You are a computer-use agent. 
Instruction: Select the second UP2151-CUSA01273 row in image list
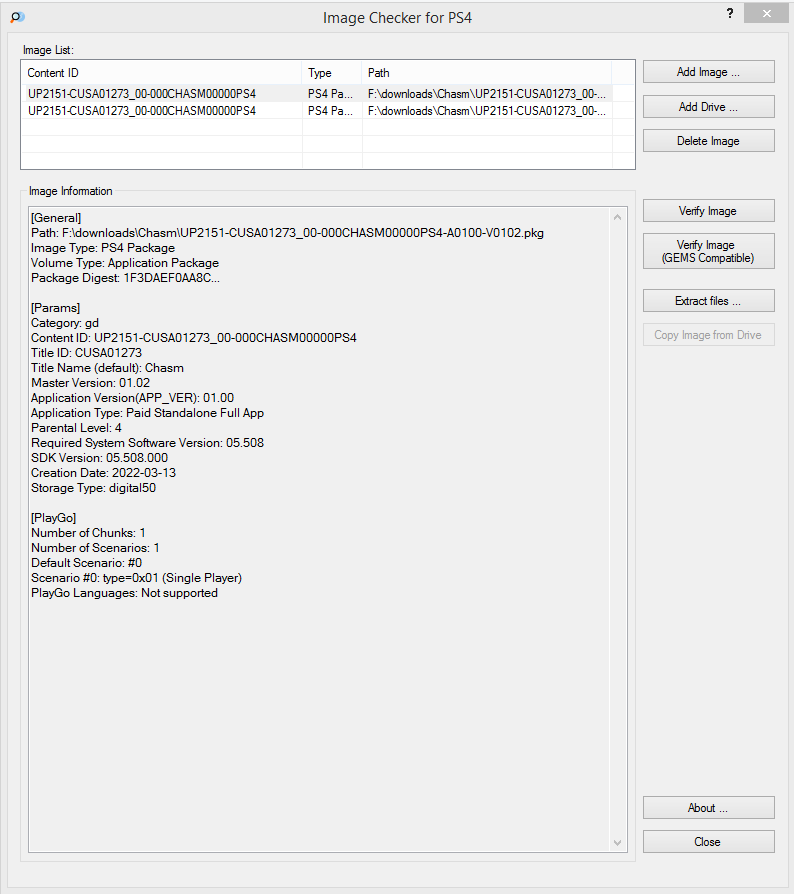316,111
